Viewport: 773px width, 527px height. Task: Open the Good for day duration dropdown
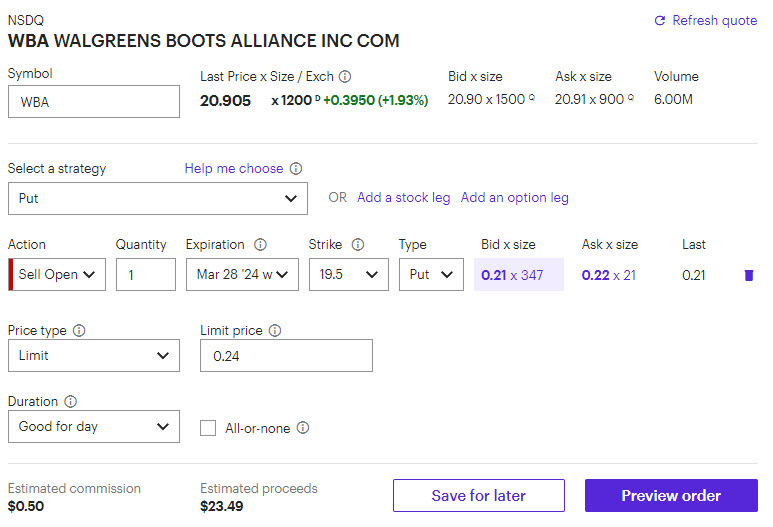(94, 427)
